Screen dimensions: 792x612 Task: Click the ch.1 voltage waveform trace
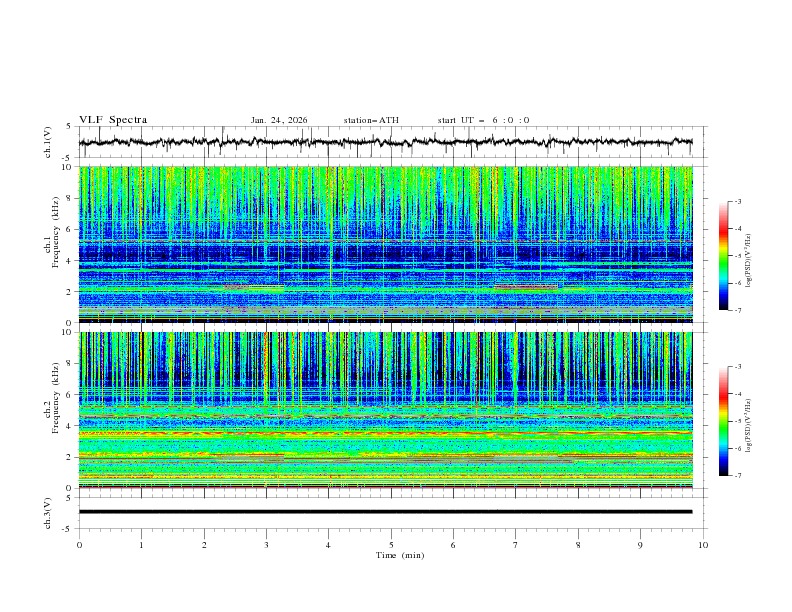tap(385, 142)
